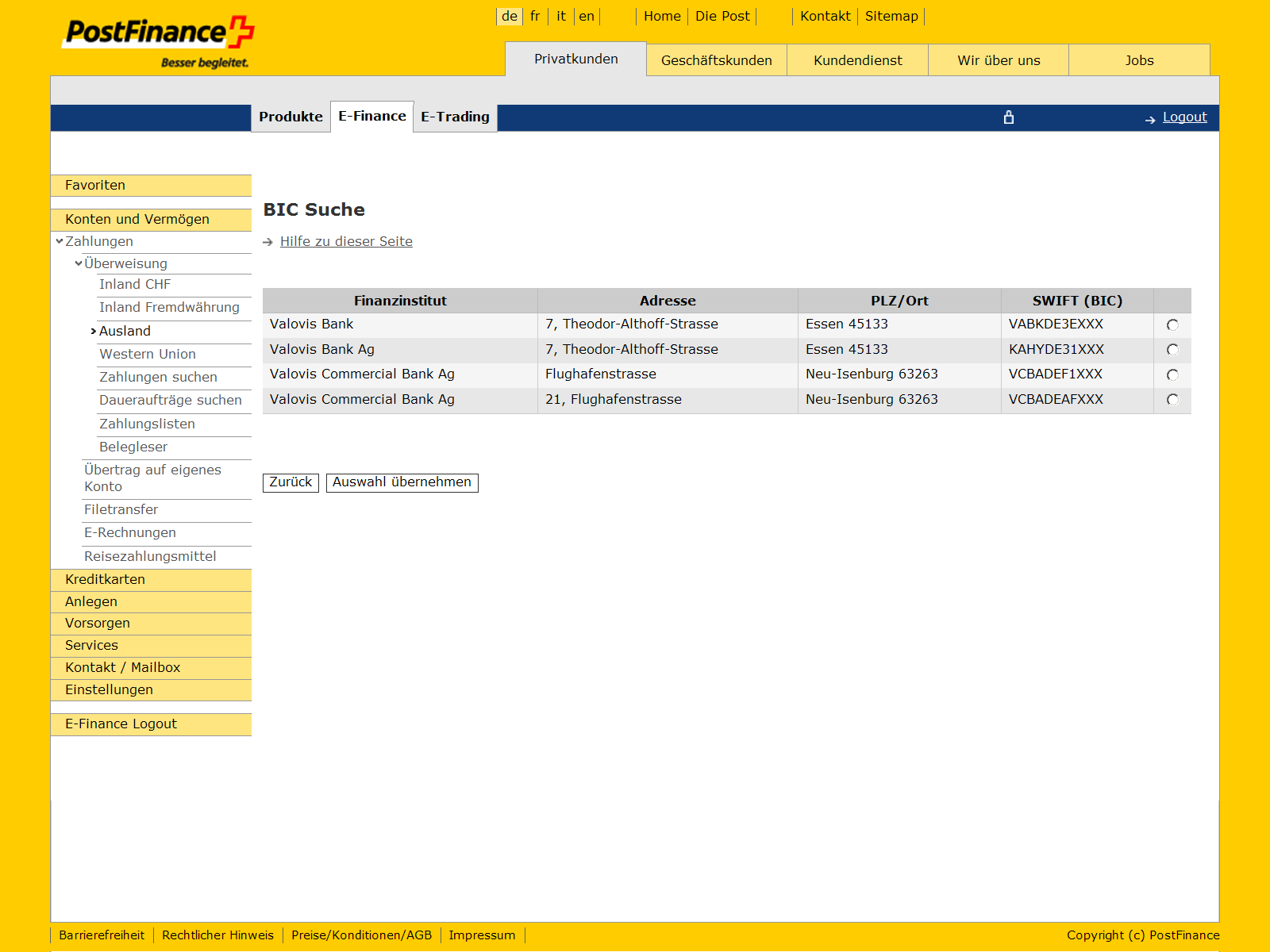The width and height of the screenshot is (1270, 952).
Task: Select Inland Fremdwährung option
Action: [x=169, y=308]
